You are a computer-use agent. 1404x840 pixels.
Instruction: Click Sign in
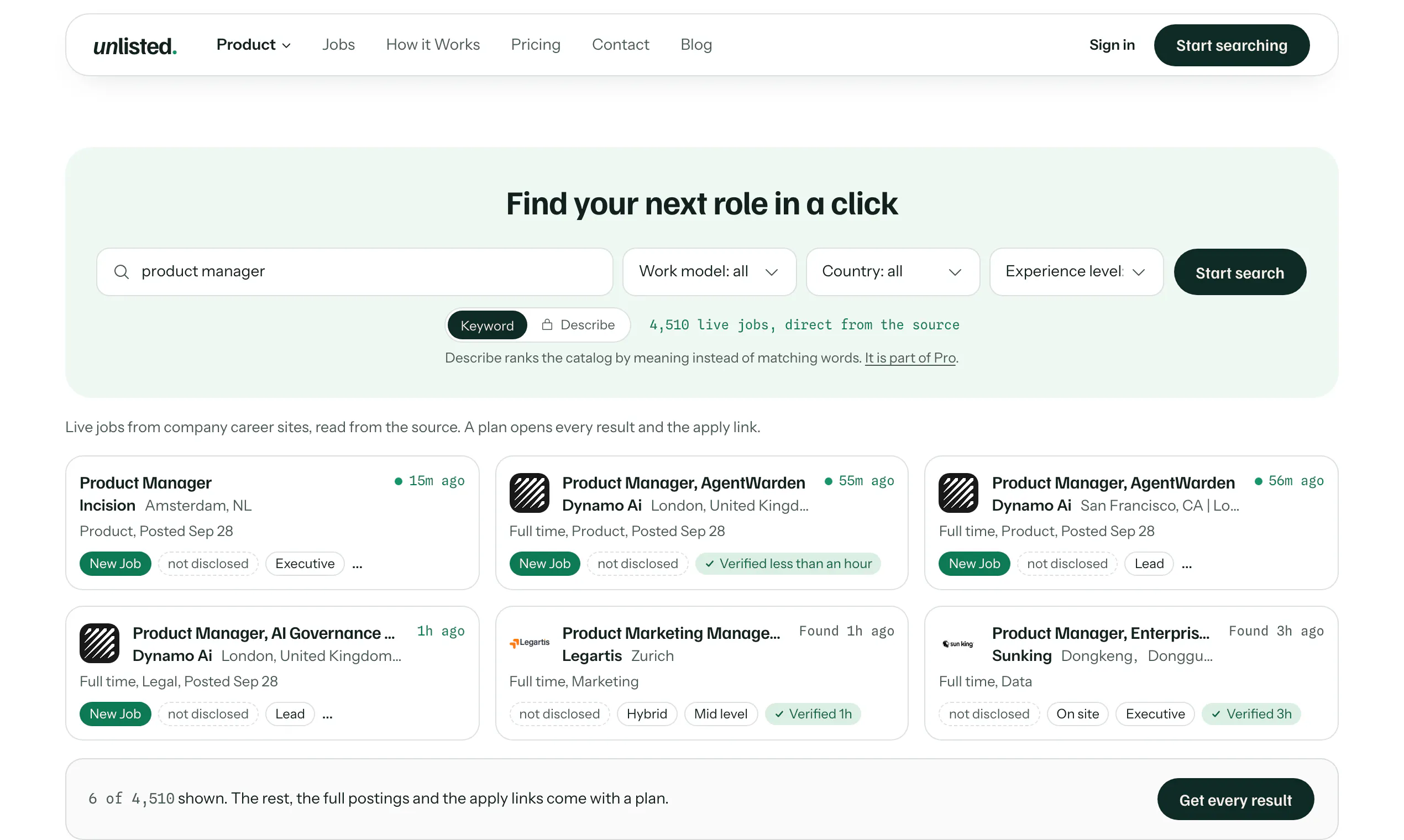[x=1112, y=45]
